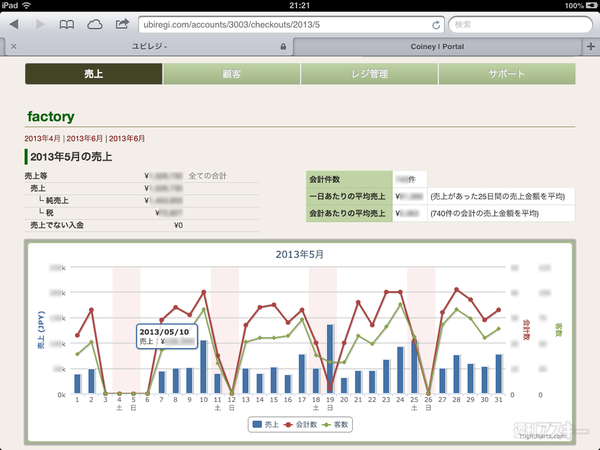Viewport: 600px width, 450px height.
Task: Click the sales bar for day 17
Action: 302,374
